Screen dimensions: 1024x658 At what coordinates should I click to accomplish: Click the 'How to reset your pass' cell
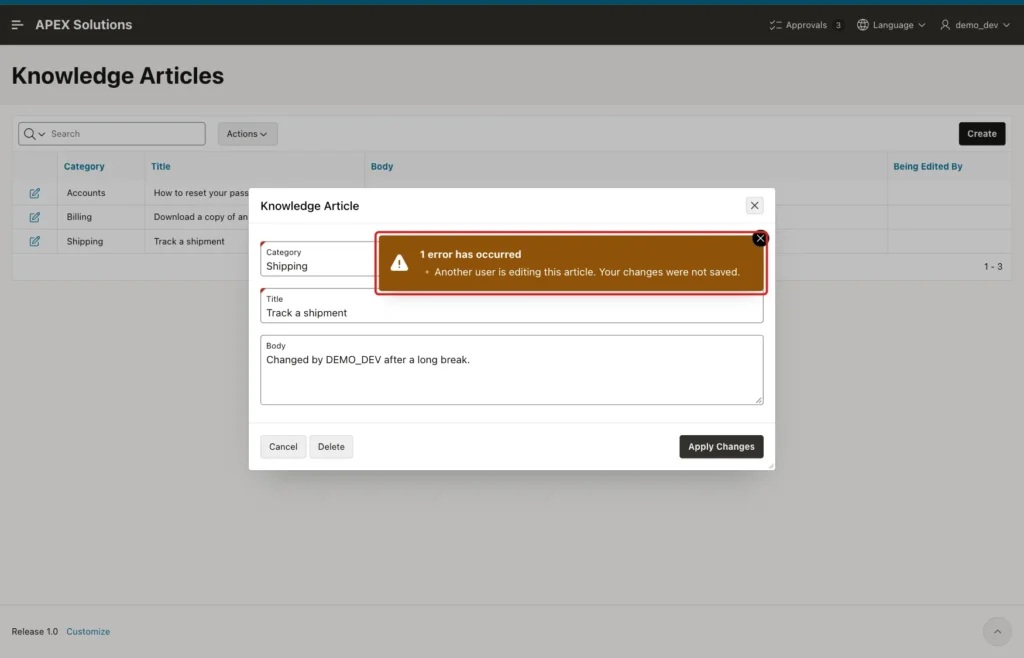[201, 193]
